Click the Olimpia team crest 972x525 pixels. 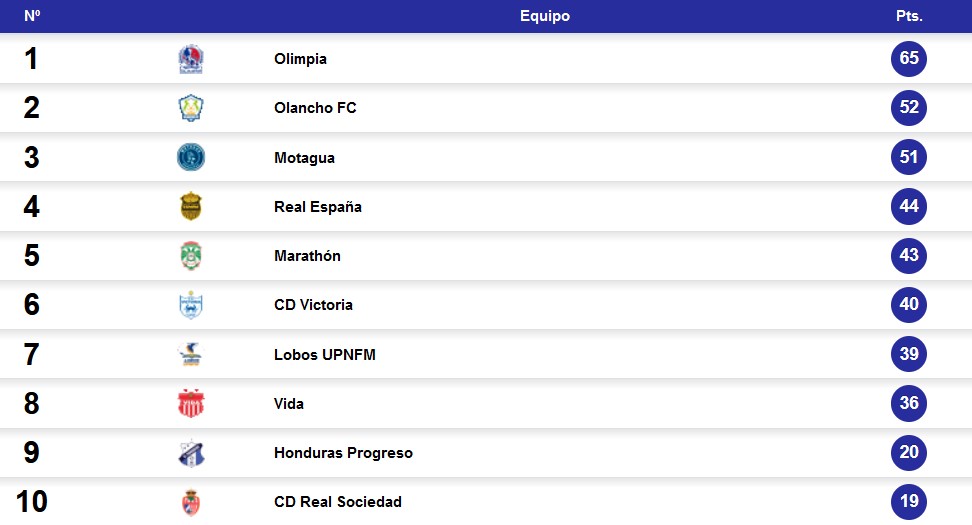pyautogui.click(x=191, y=59)
